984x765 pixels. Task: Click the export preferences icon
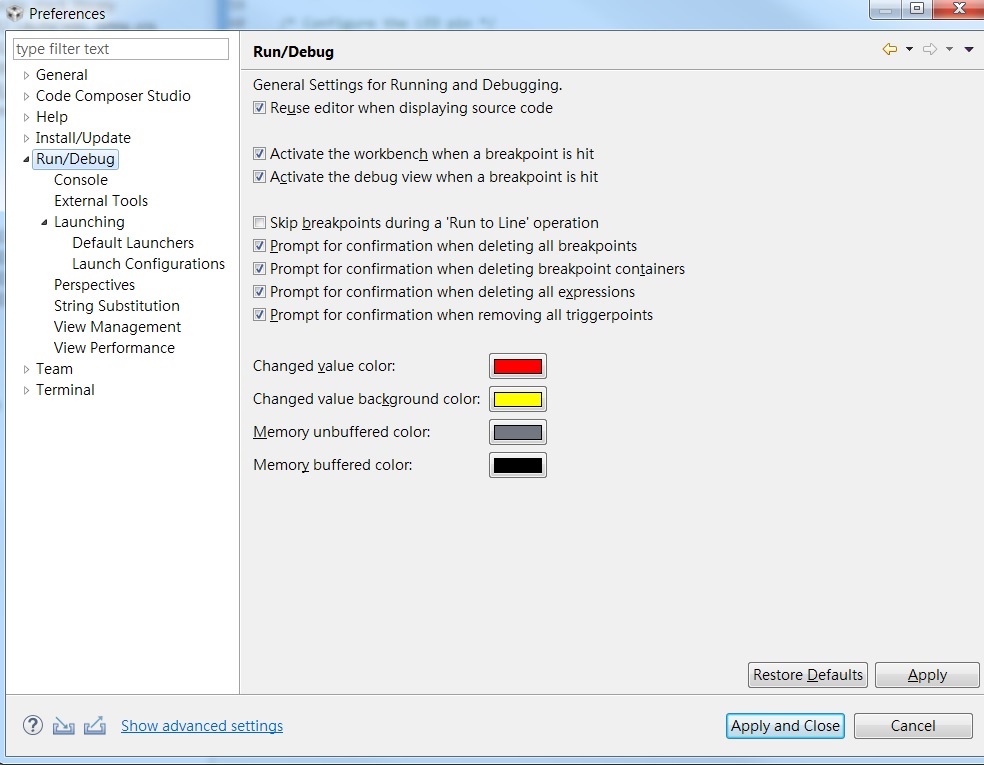click(x=95, y=725)
